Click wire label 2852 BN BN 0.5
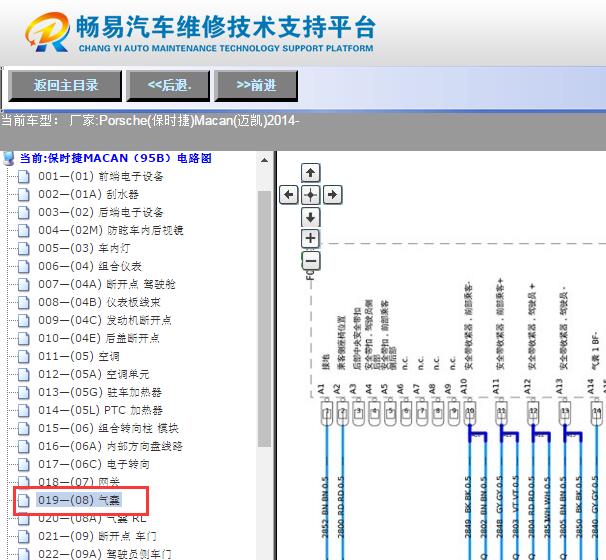This screenshot has height=560, width=606. point(325,507)
